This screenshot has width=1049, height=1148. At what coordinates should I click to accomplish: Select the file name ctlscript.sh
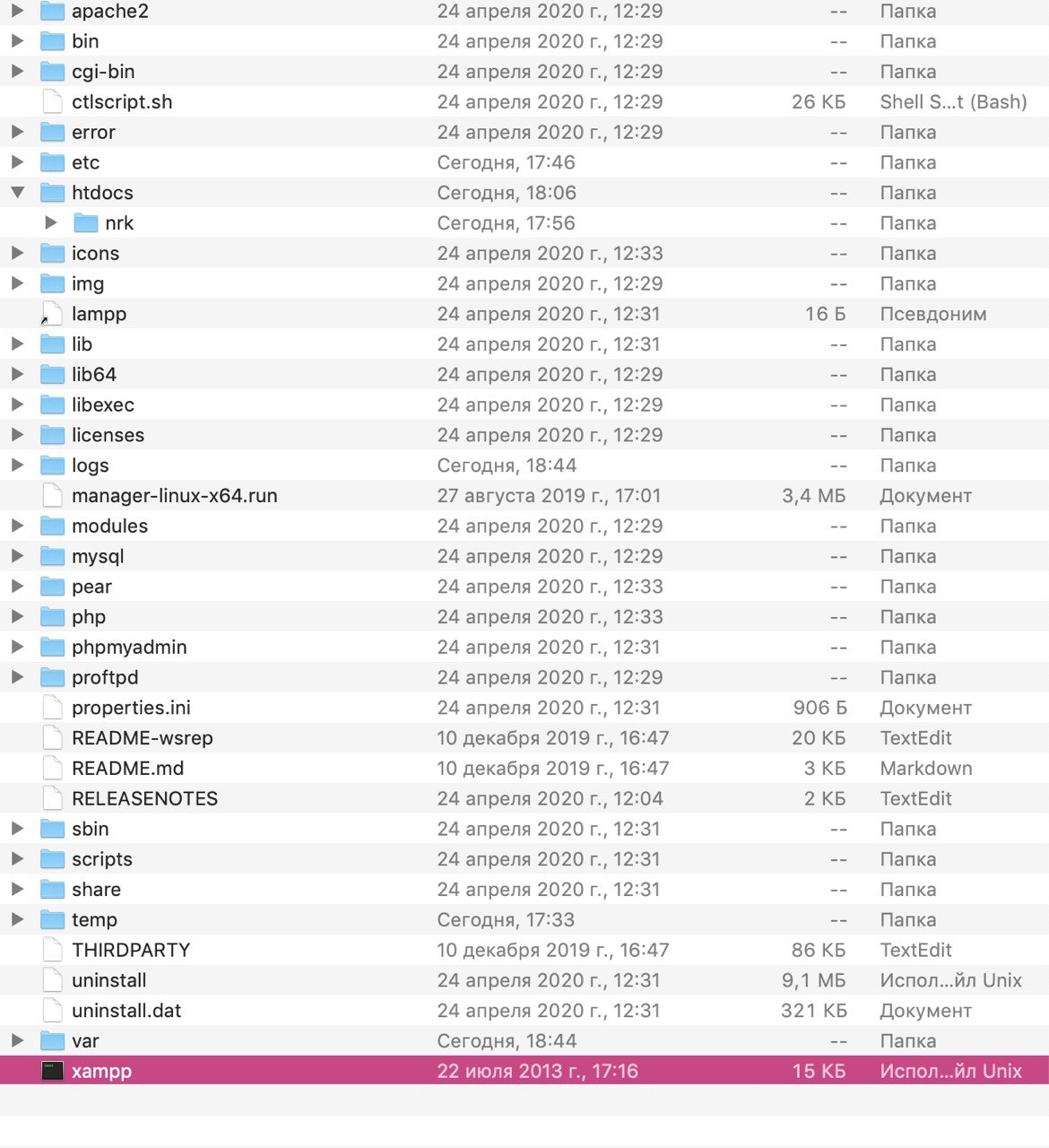point(122,102)
